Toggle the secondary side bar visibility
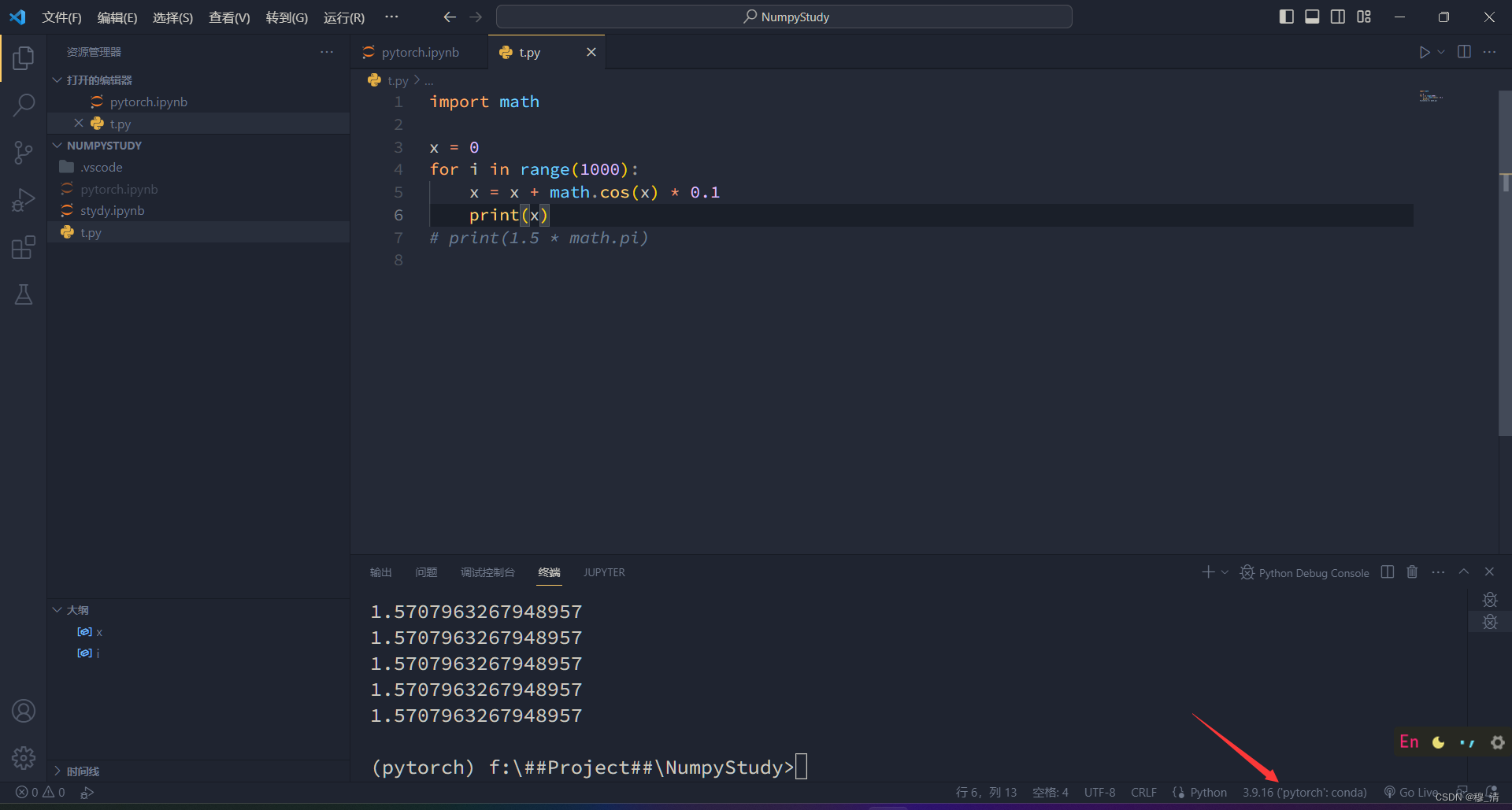The image size is (1512, 810). pyautogui.click(x=1338, y=17)
